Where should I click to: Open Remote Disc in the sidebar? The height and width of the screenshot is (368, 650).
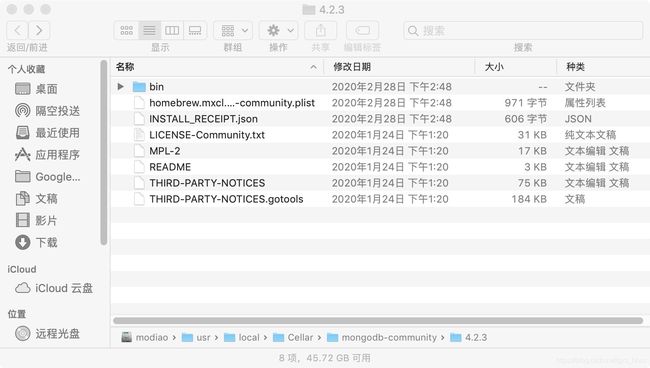click(x=47, y=333)
